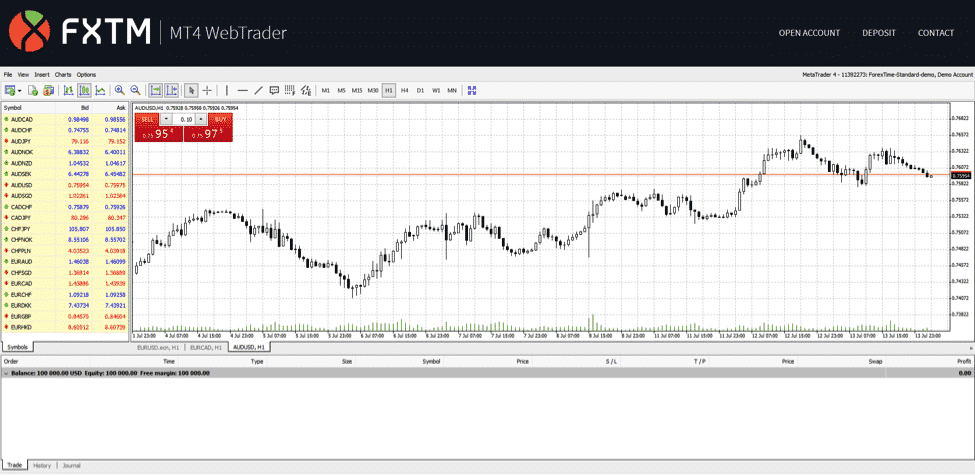This screenshot has height=476, width=975.
Task: Click the FXTM logo
Action: [80, 32]
